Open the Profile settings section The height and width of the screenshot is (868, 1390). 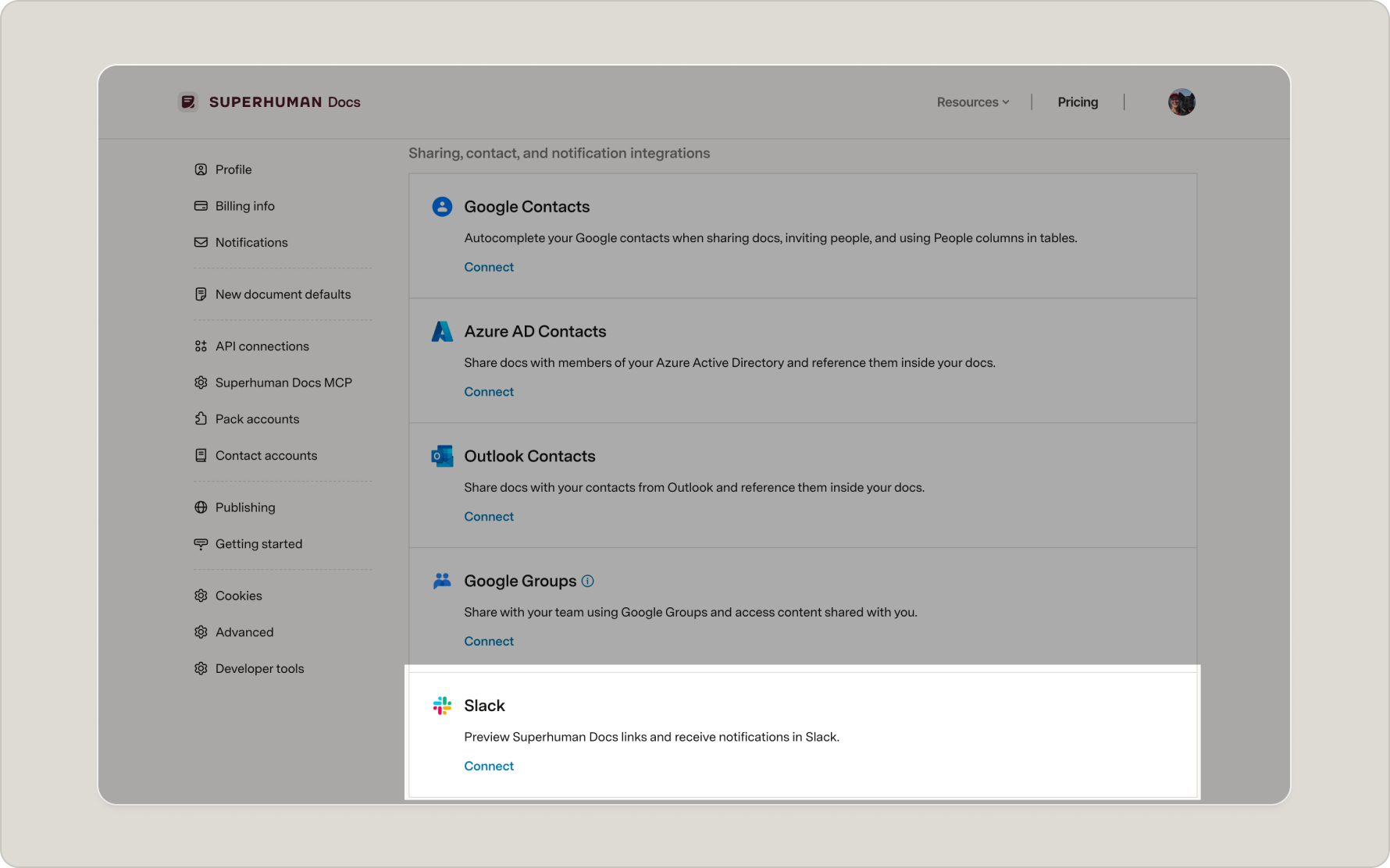click(x=233, y=169)
